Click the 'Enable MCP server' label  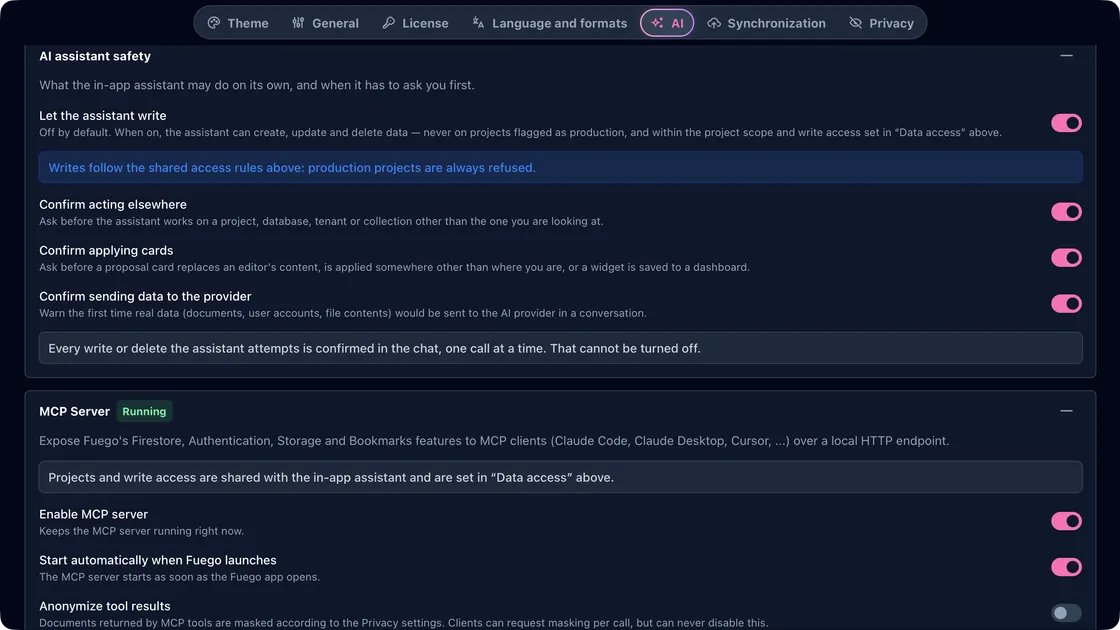94,514
